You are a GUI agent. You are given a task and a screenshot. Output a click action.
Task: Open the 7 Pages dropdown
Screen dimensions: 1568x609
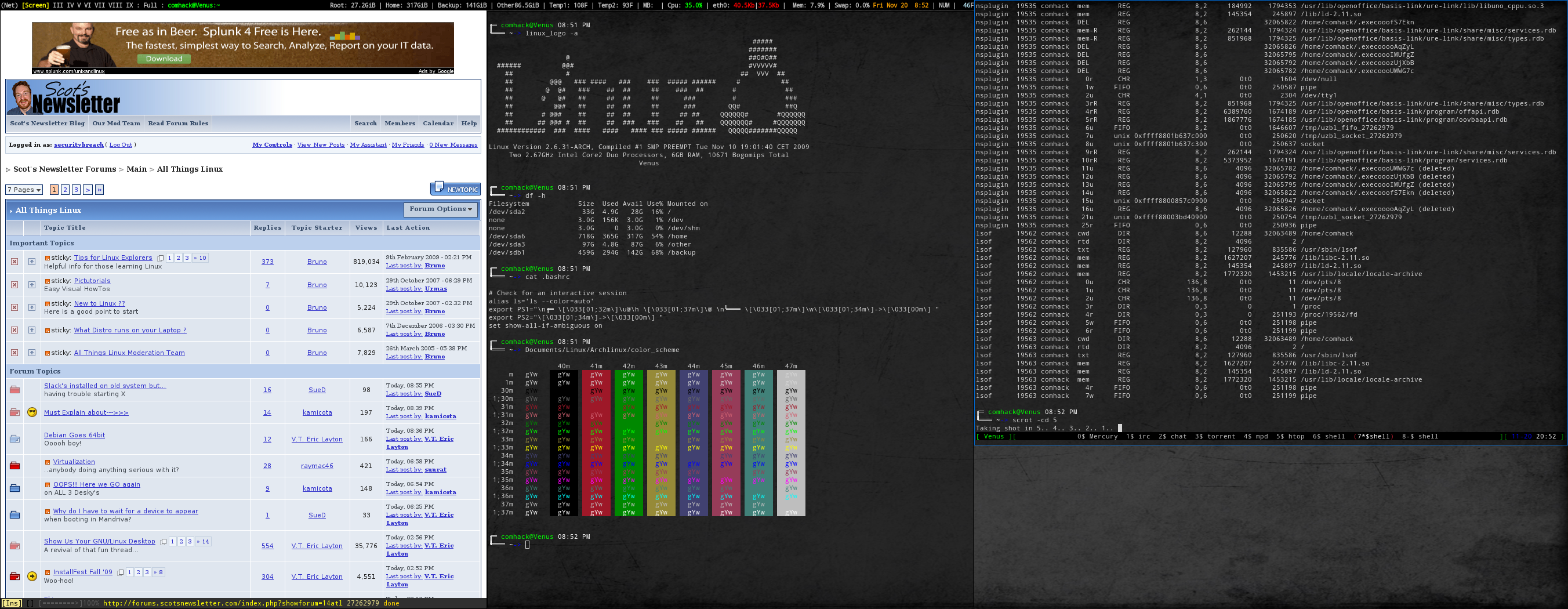tap(24, 190)
